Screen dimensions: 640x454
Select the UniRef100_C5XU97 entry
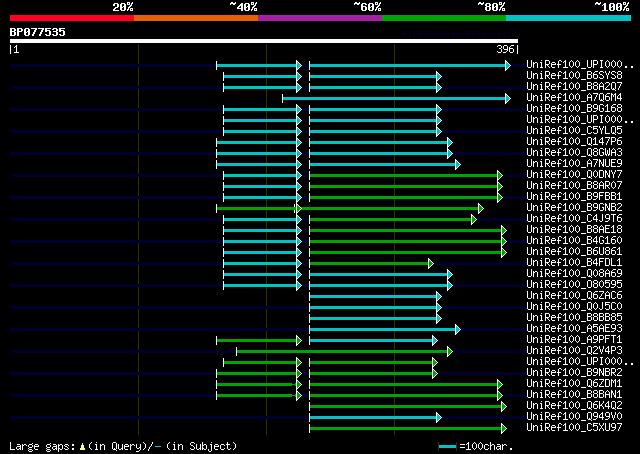coord(574,428)
